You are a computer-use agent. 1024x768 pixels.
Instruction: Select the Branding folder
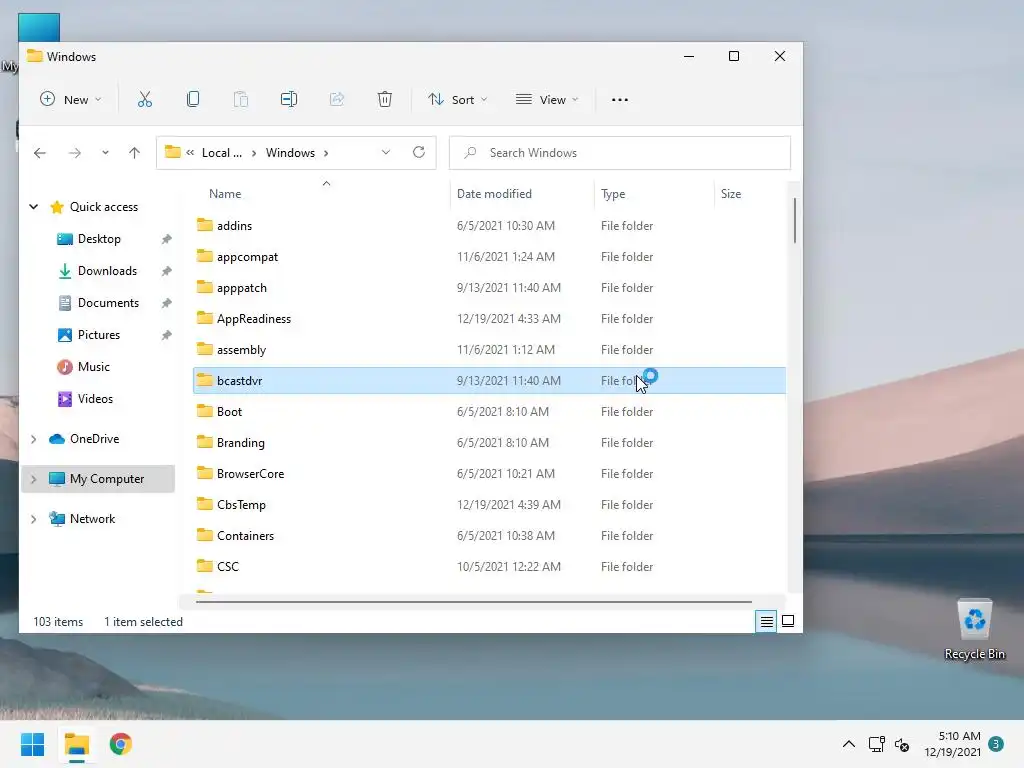(490, 443)
